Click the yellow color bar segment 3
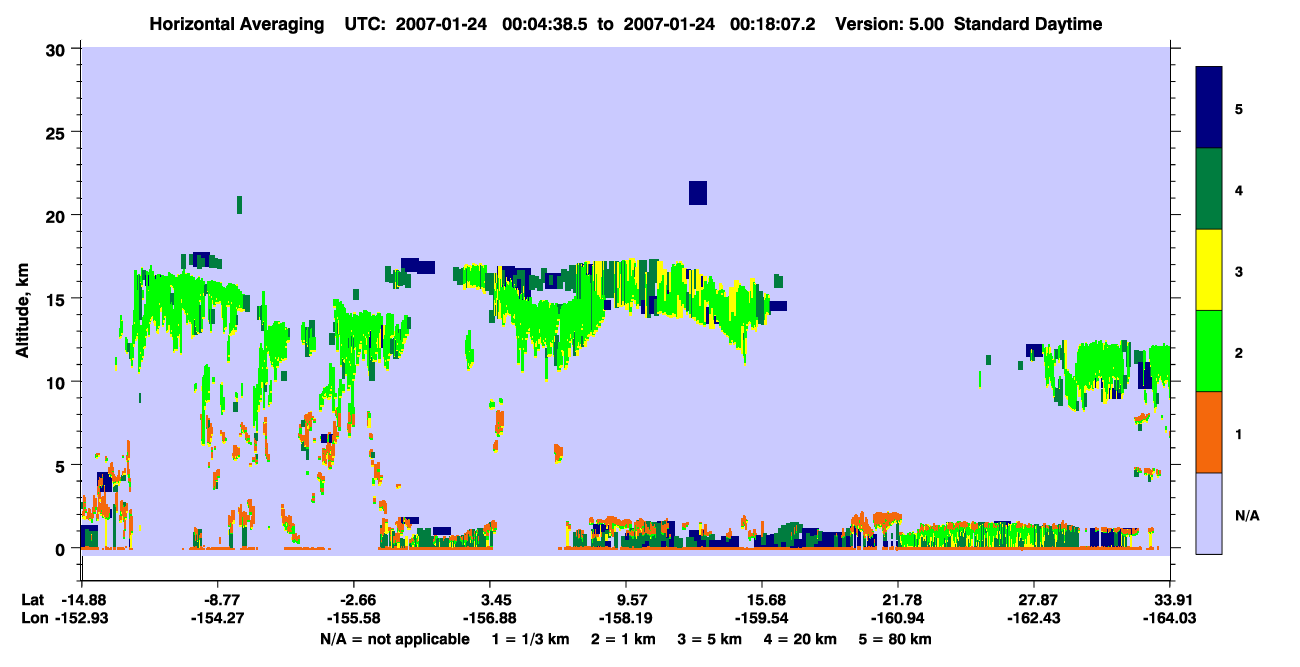Viewport: 1300px width, 667px height. point(1209,270)
